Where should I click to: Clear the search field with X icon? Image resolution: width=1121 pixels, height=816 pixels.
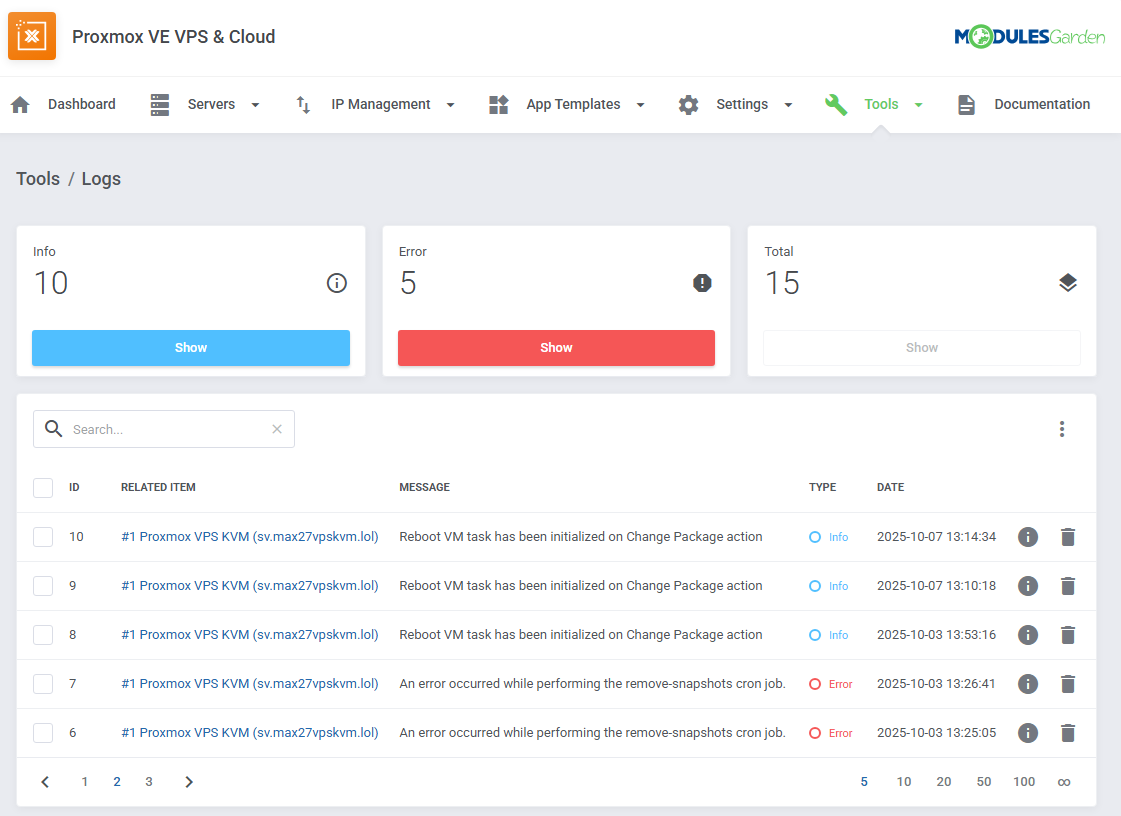(x=277, y=429)
